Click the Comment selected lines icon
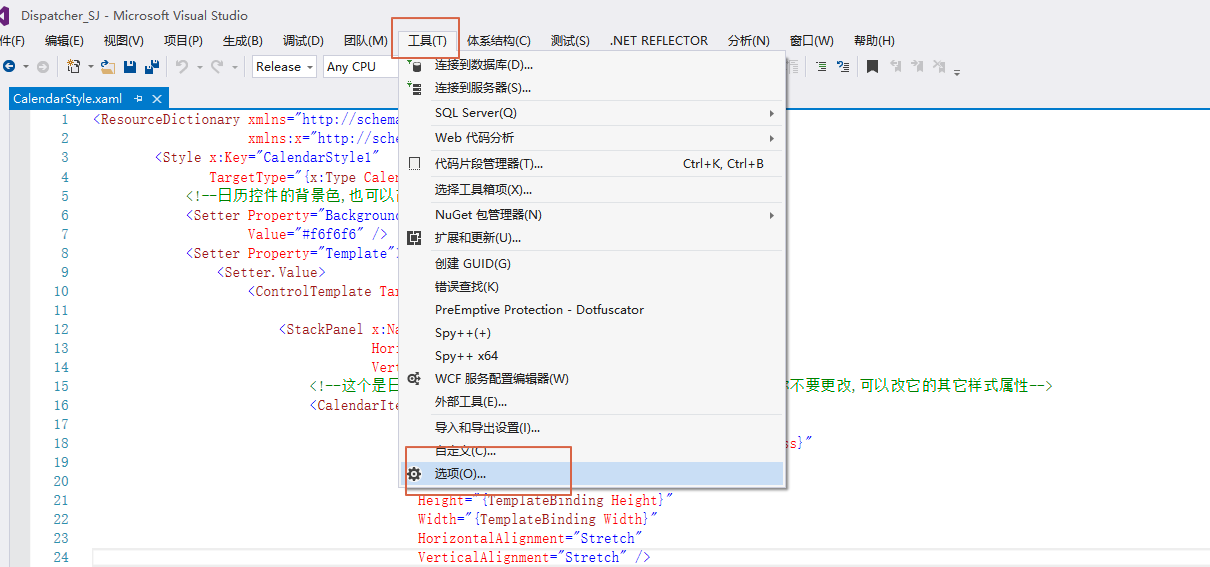Image resolution: width=1210 pixels, height=567 pixels. pos(820,67)
